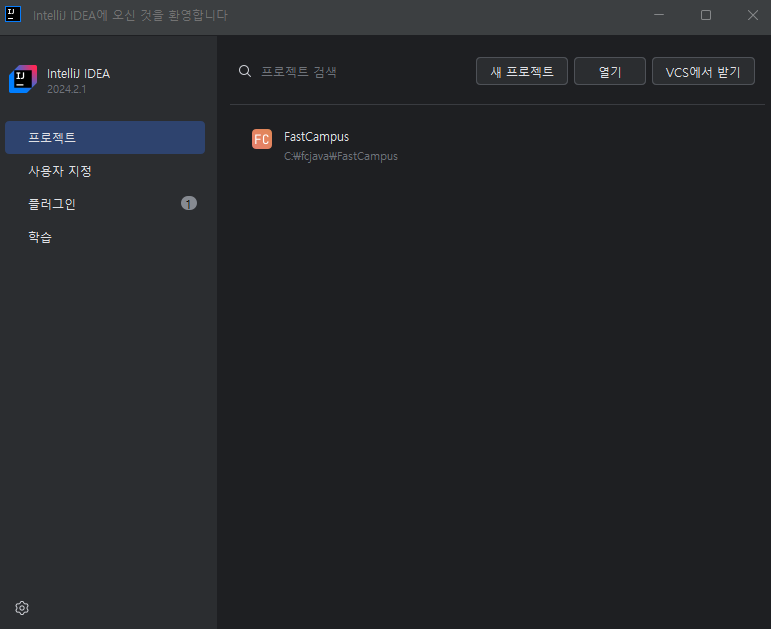Click the FC project icon for FastCampus
The width and height of the screenshot is (771, 629).
coord(262,139)
